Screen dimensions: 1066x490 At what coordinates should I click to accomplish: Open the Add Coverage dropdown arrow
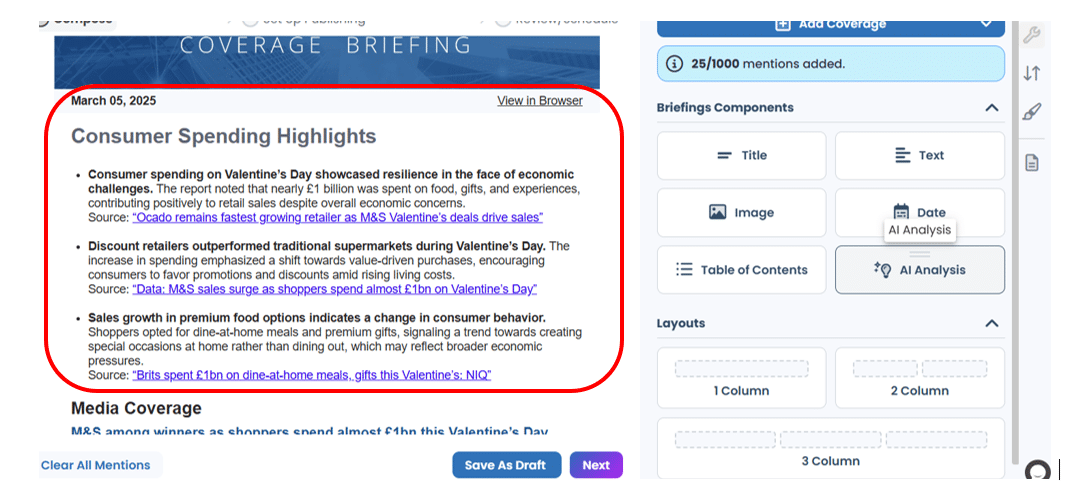[986, 23]
